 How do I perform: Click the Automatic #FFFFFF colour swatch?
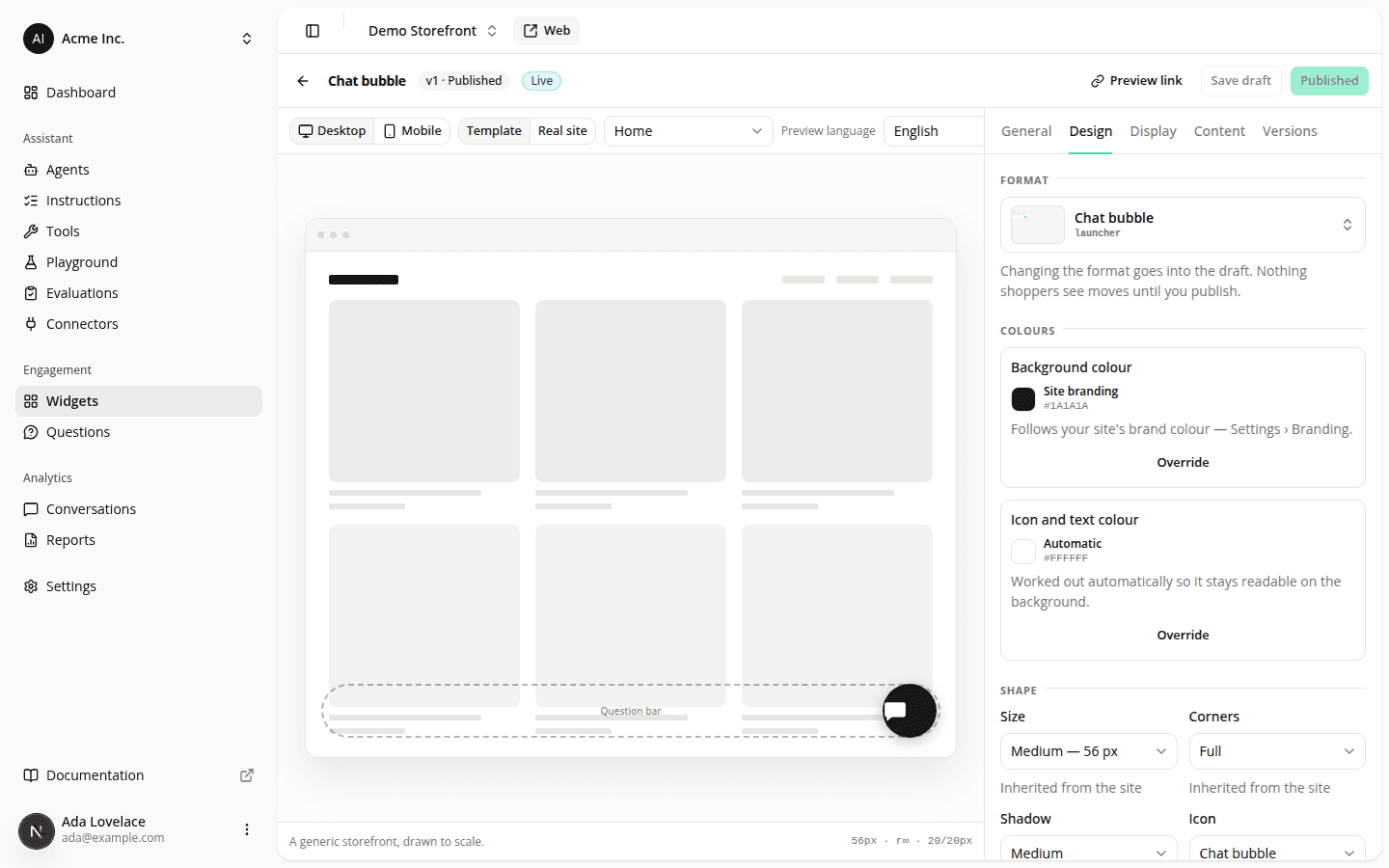click(1023, 551)
